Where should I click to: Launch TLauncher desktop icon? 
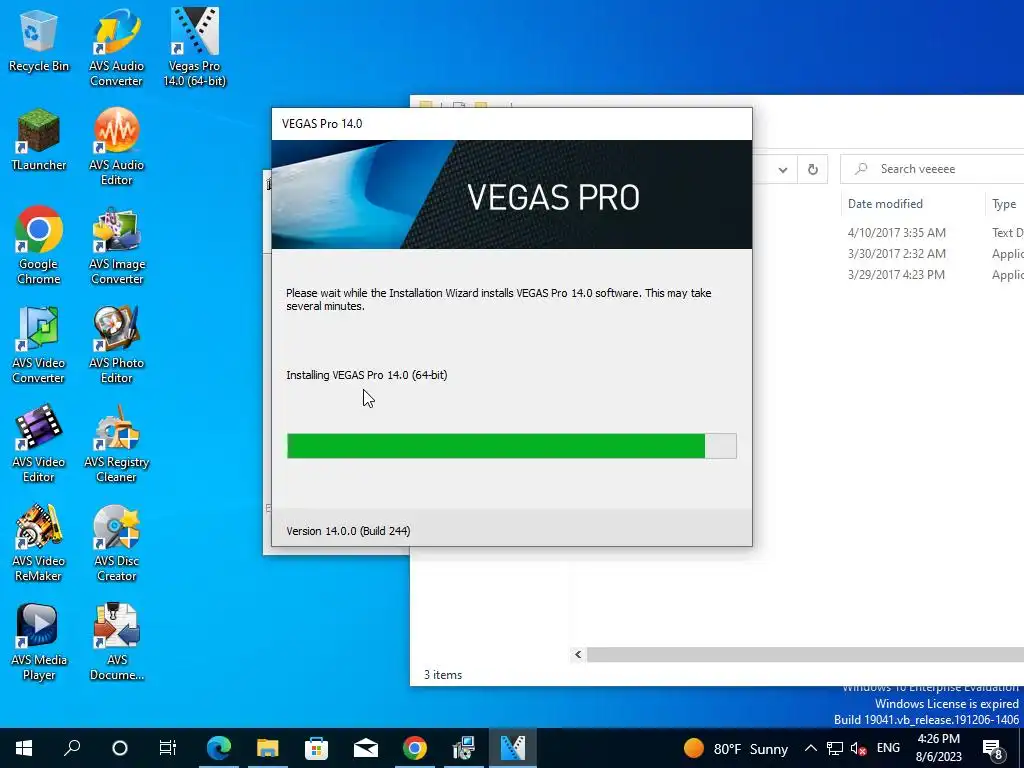[x=39, y=141]
